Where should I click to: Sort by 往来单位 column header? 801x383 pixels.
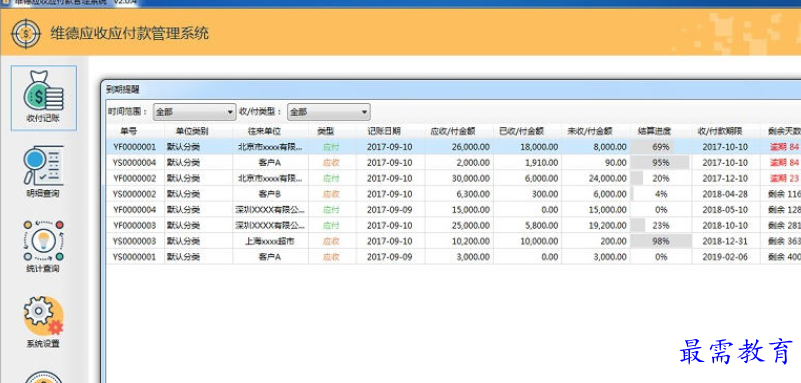click(265, 131)
